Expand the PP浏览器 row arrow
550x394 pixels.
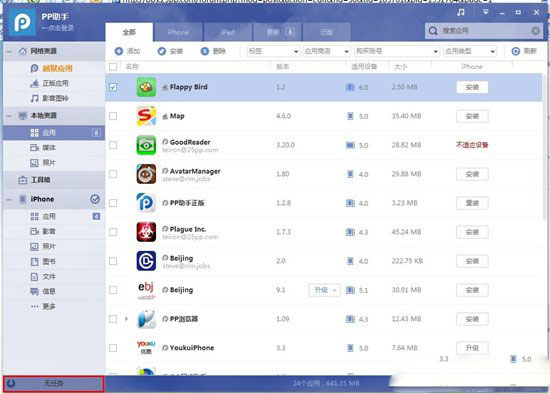click(x=126, y=319)
